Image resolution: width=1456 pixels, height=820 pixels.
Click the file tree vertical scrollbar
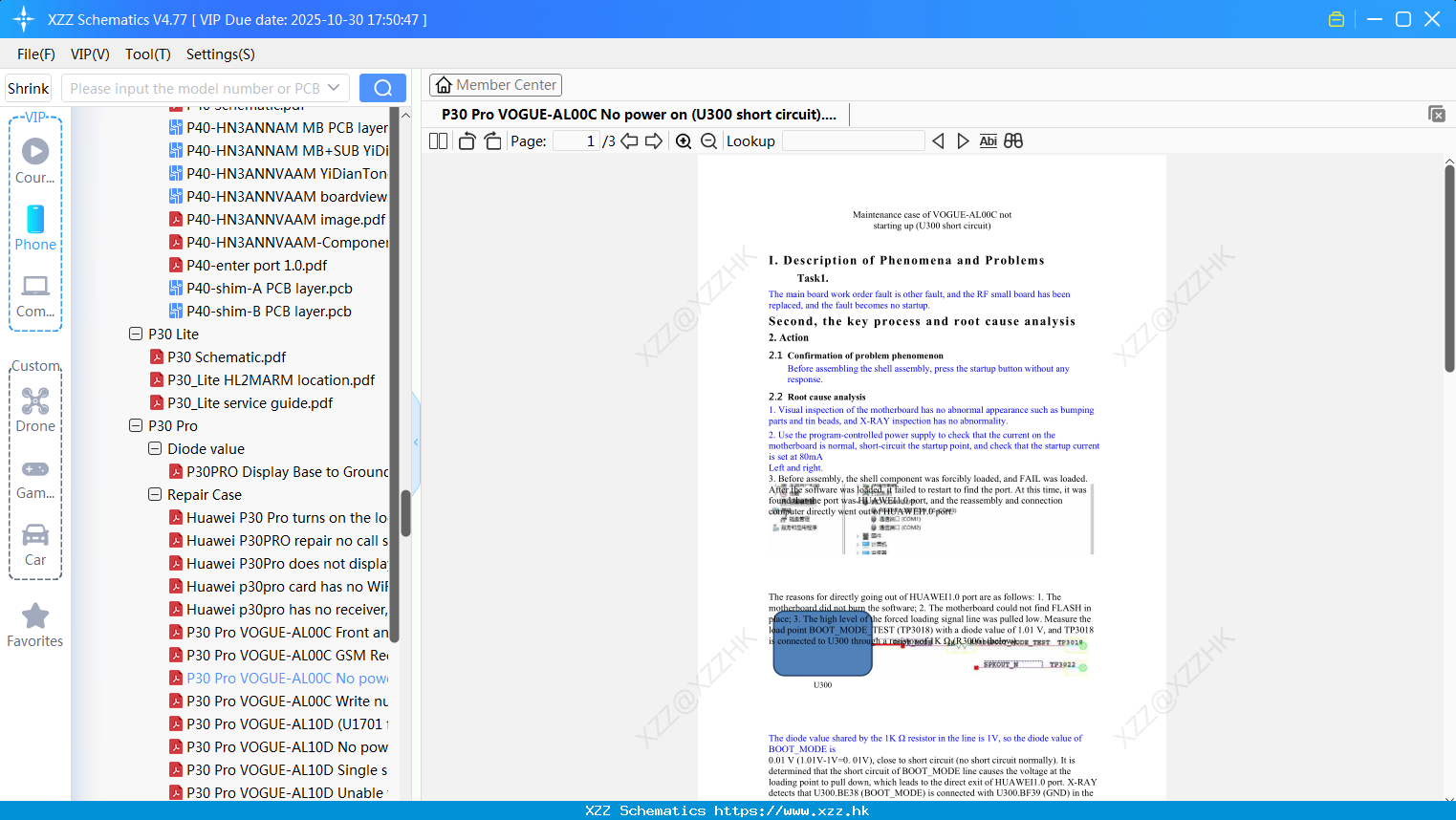[405, 513]
